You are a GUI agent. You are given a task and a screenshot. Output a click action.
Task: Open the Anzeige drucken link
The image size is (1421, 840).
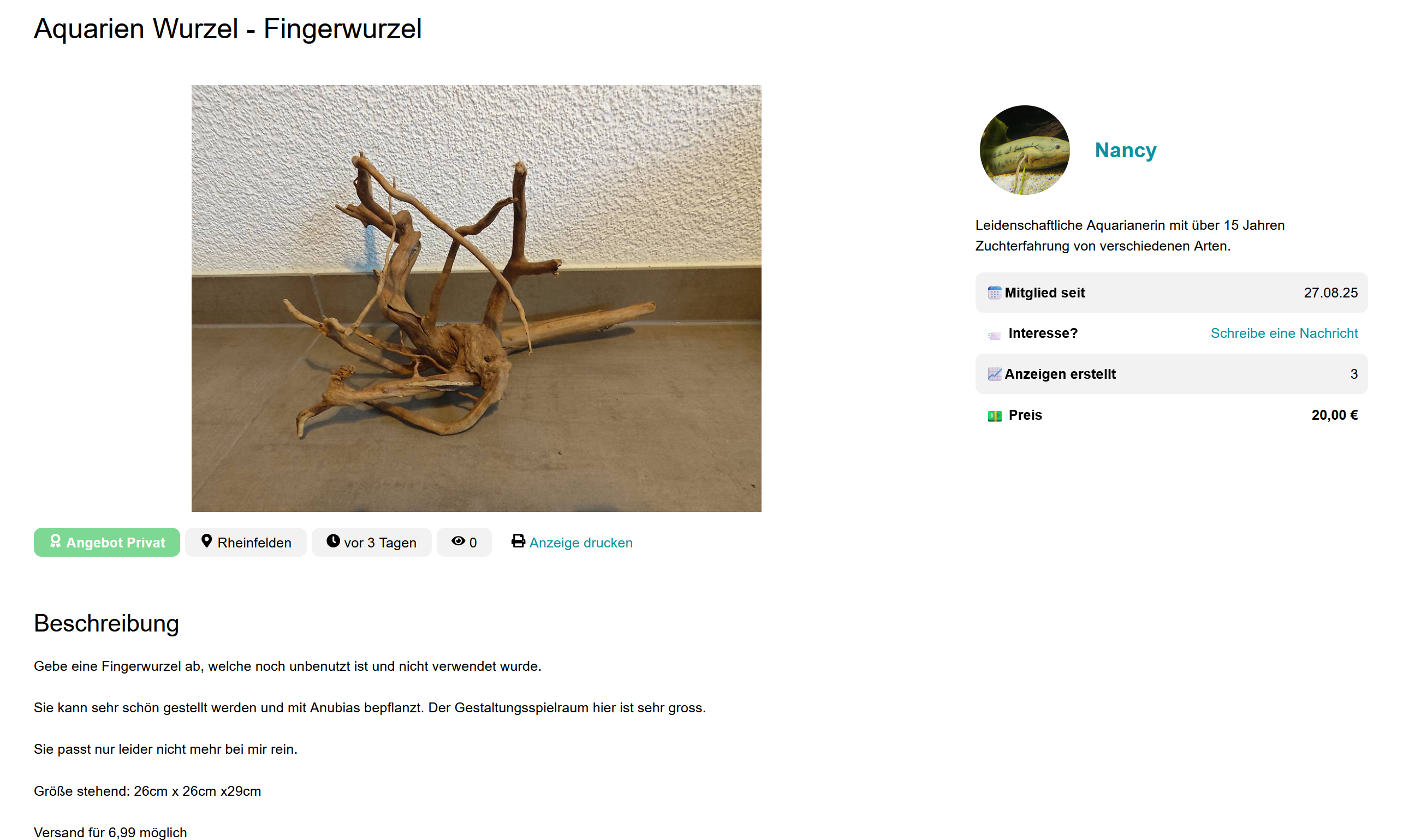click(x=581, y=543)
